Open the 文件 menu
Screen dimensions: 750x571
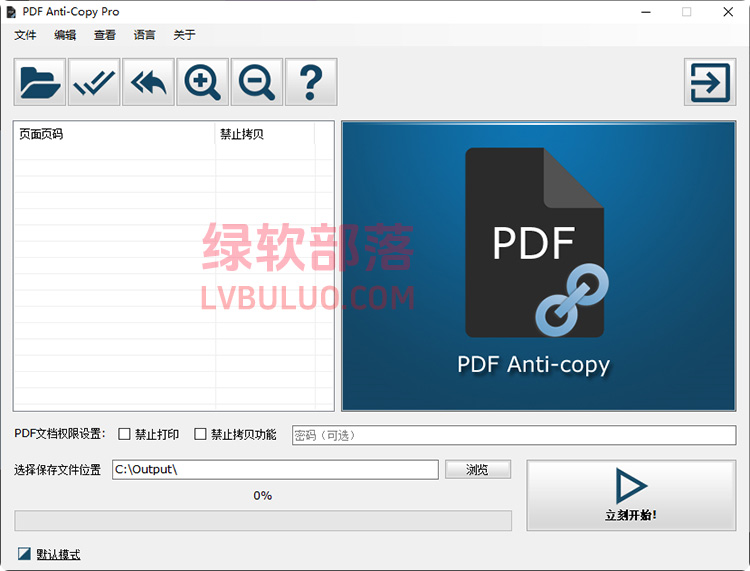(x=25, y=35)
